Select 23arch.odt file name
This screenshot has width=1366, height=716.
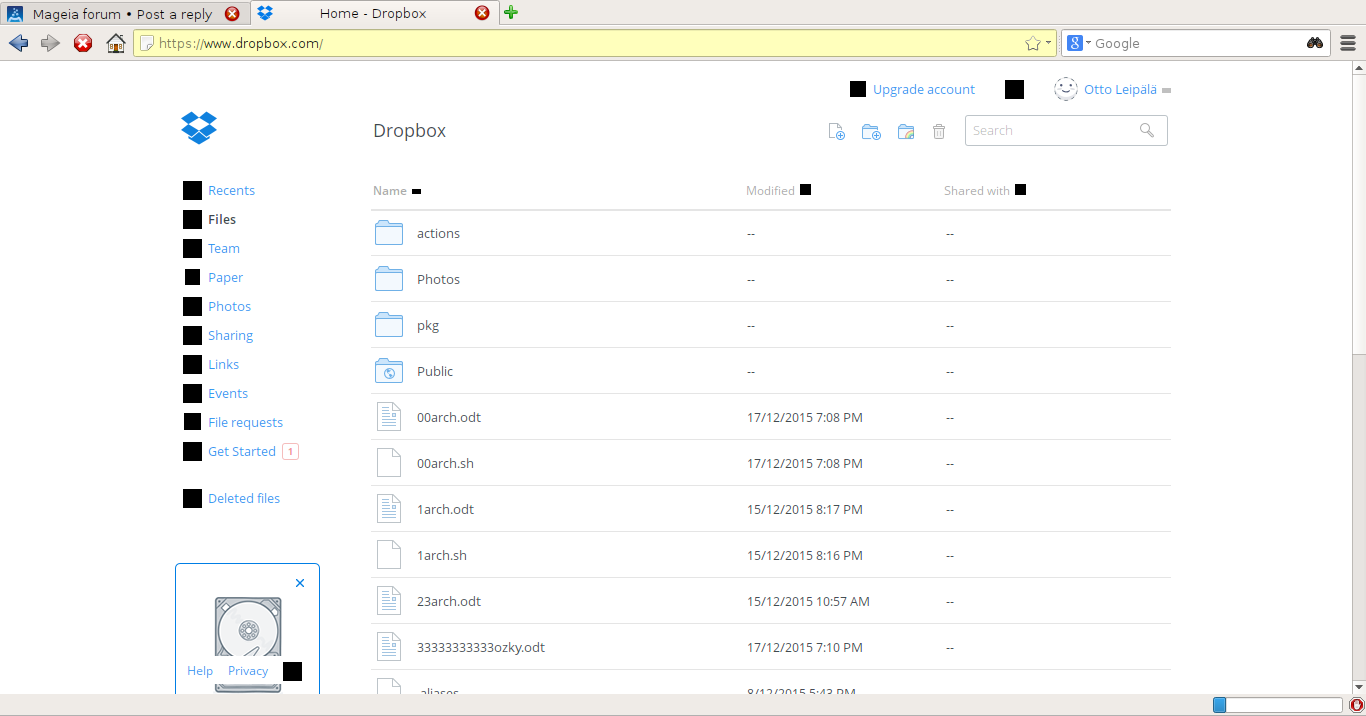(449, 601)
